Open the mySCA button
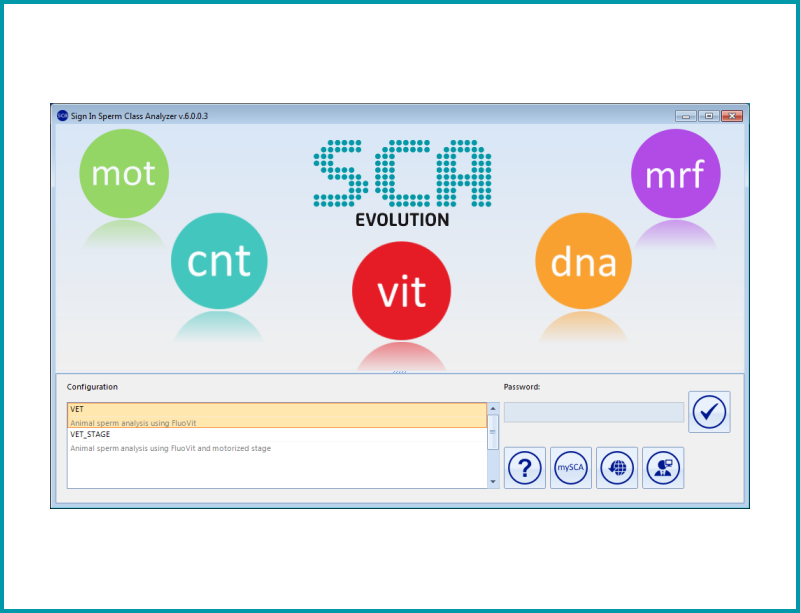Viewport: 800px width, 613px height. point(571,468)
